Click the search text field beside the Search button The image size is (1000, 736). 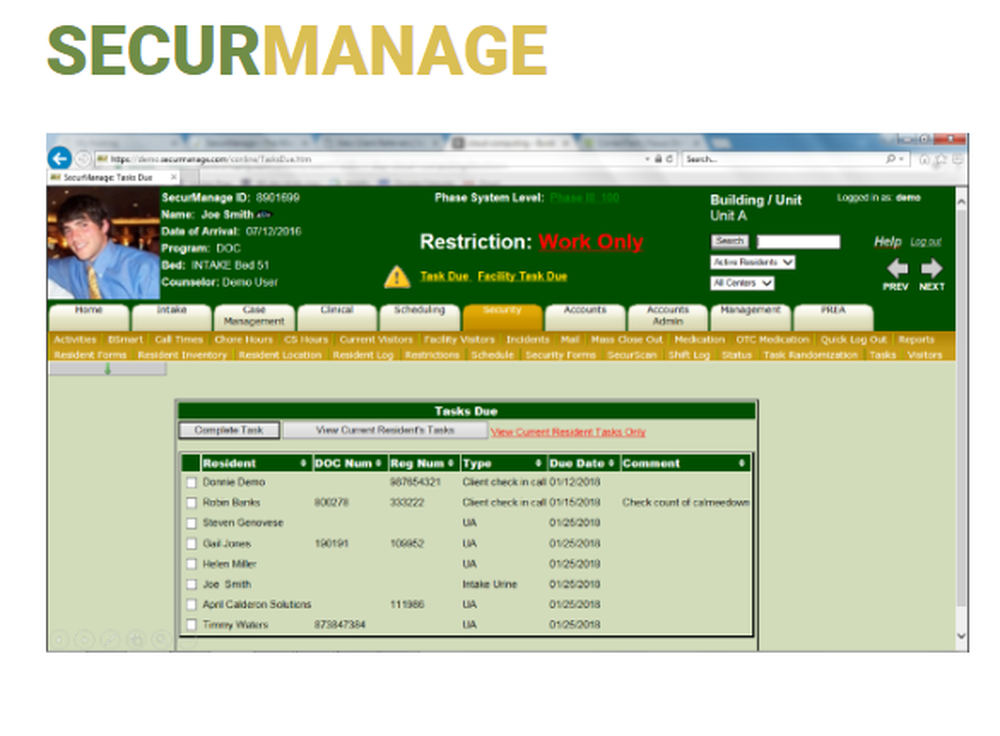coord(797,241)
